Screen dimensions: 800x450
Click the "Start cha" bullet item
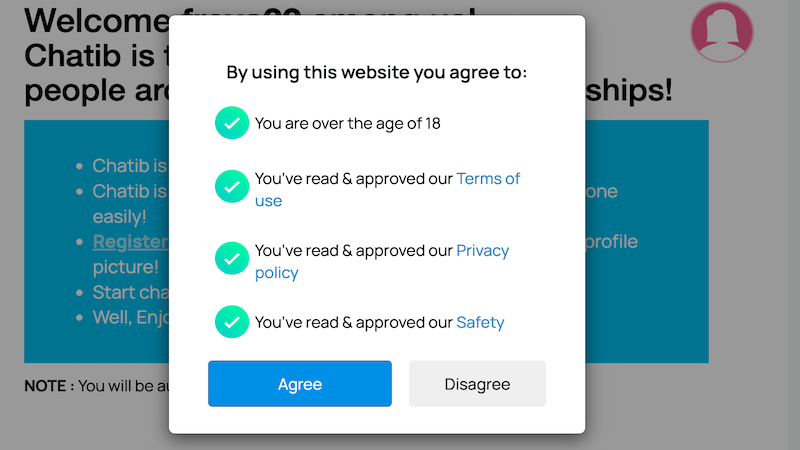click(130, 293)
